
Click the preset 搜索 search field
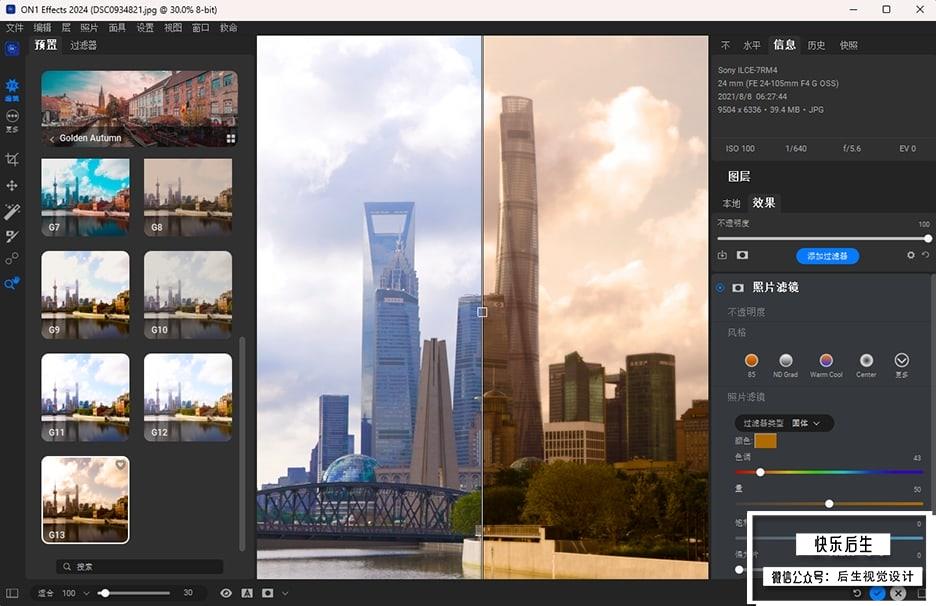tap(140, 567)
